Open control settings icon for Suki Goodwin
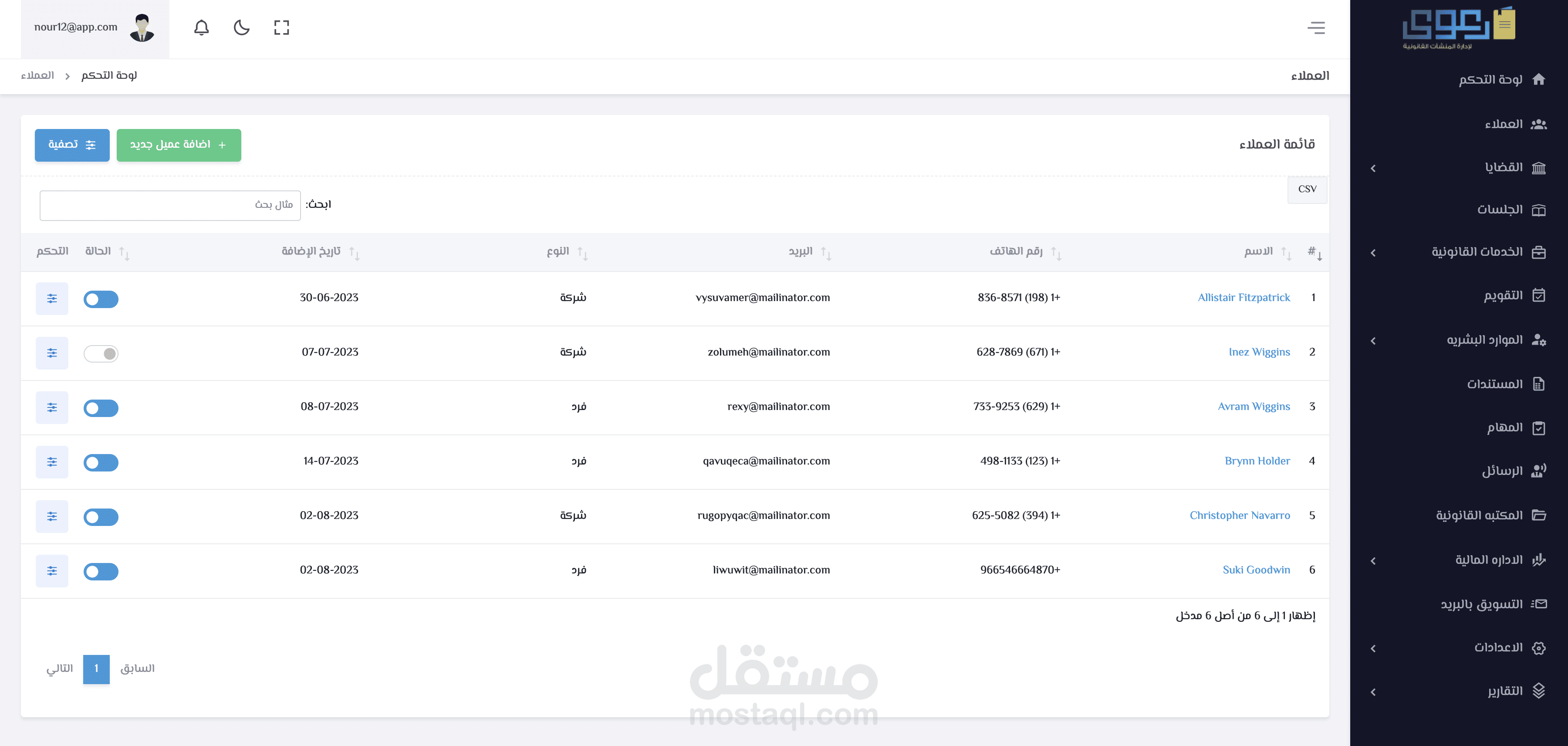 pyautogui.click(x=52, y=571)
